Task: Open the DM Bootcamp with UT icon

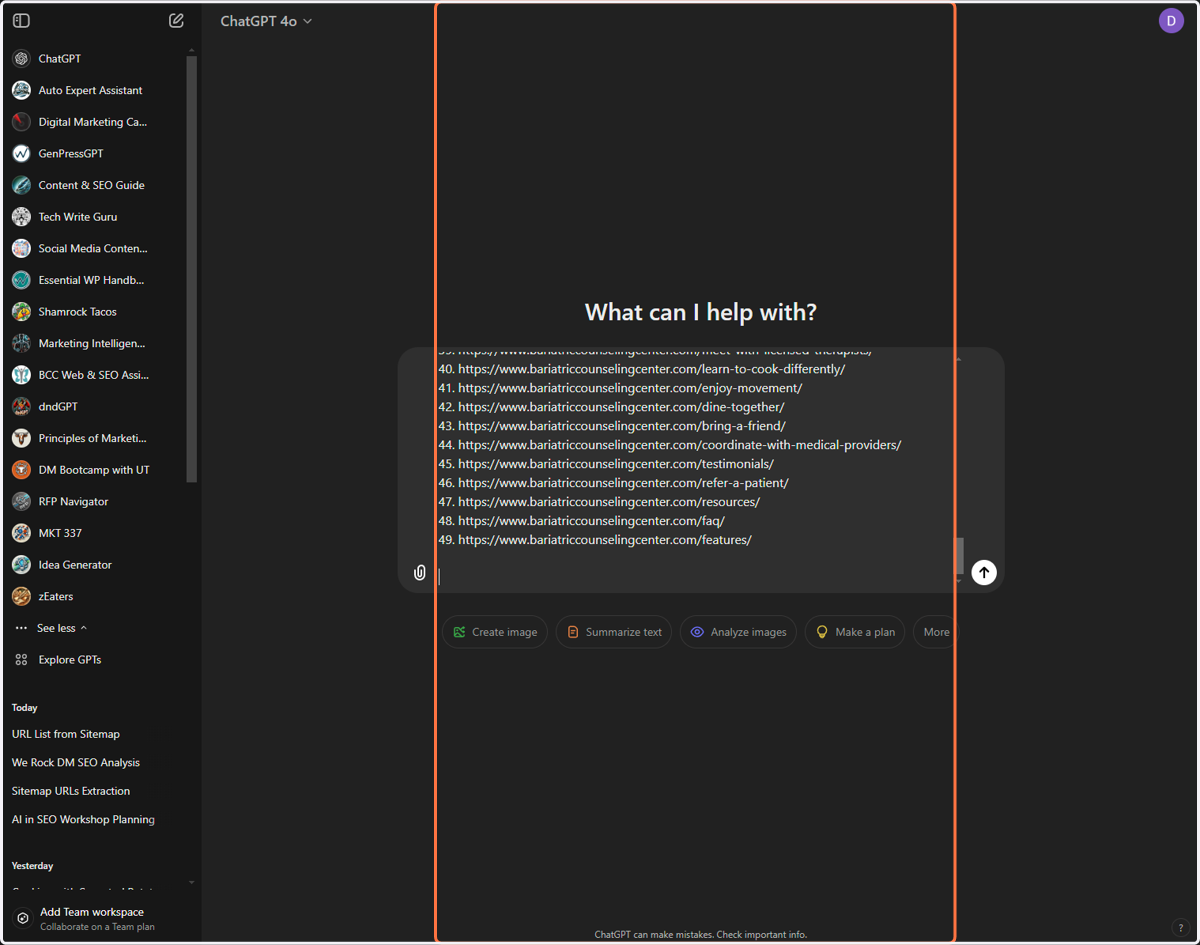Action: point(21,470)
